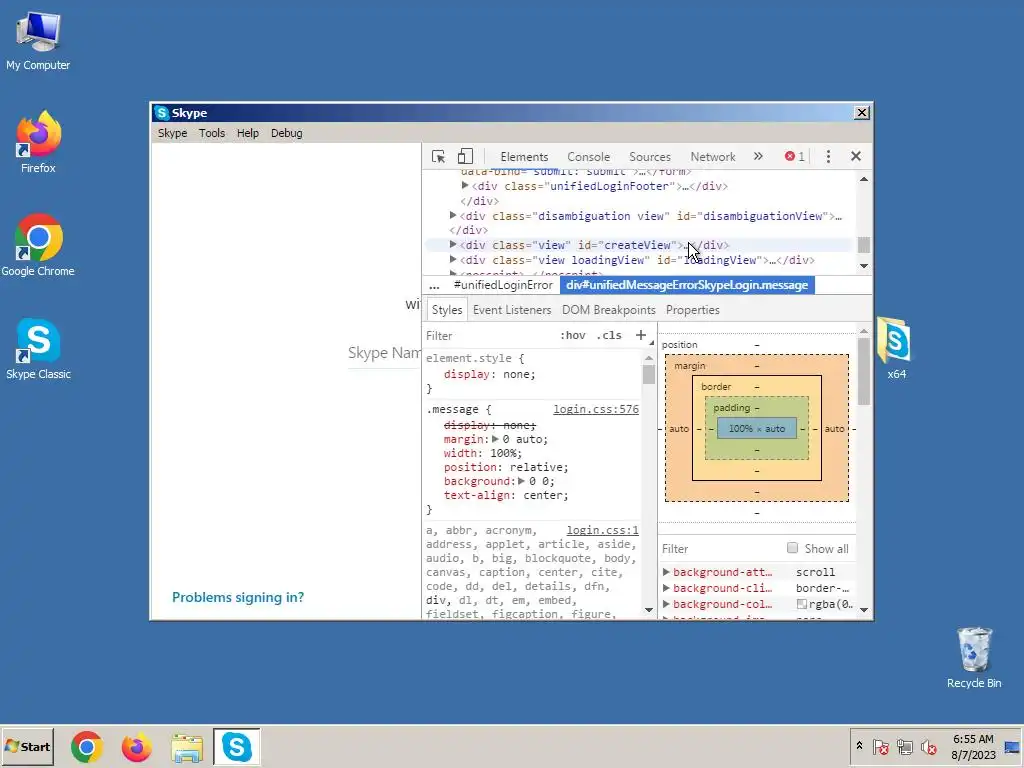1024x768 pixels.
Task: Switch to the Sources tab
Action: point(650,157)
